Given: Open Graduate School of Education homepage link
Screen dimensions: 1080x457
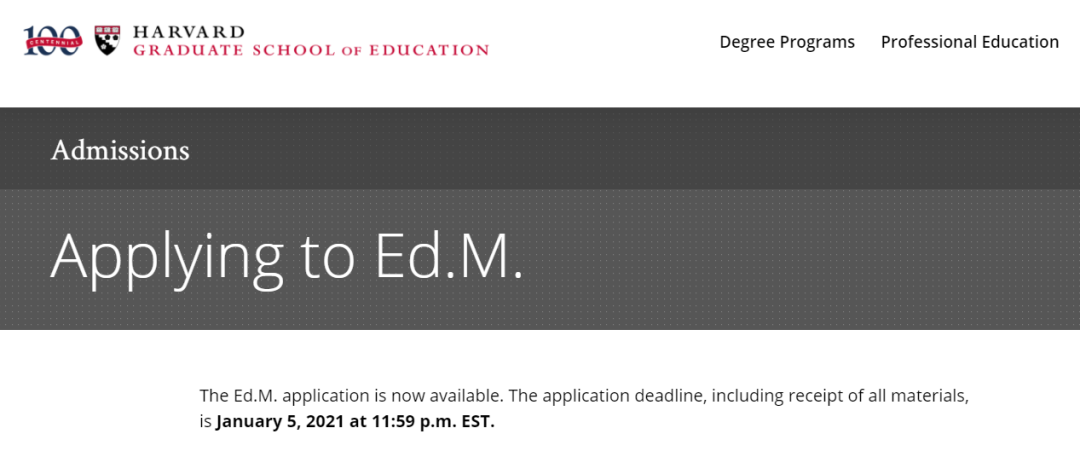Looking at the screenshot, I should (x=311, y=50).
